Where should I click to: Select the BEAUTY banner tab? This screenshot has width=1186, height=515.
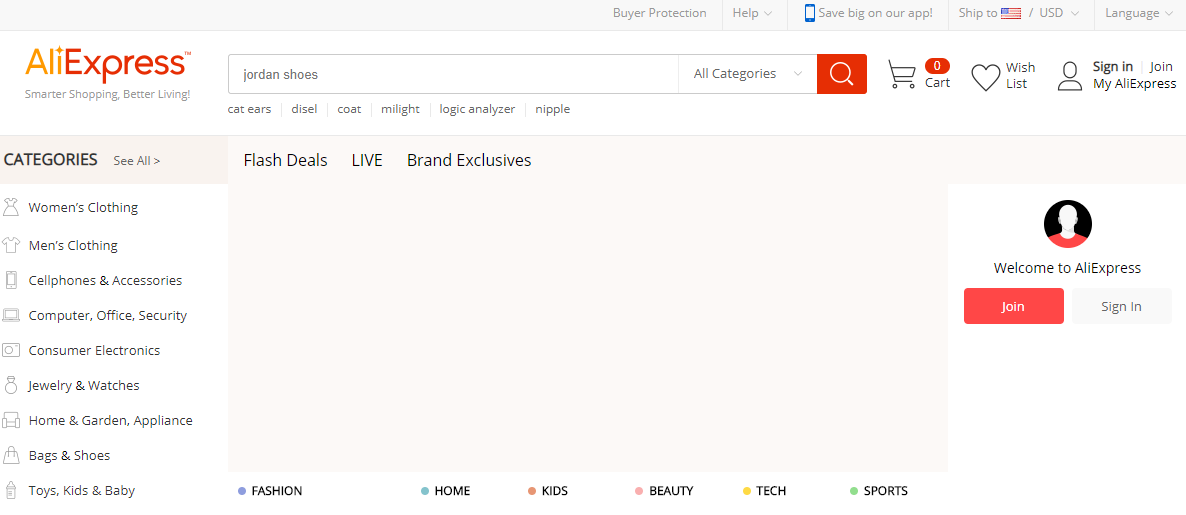coord(664,491)
